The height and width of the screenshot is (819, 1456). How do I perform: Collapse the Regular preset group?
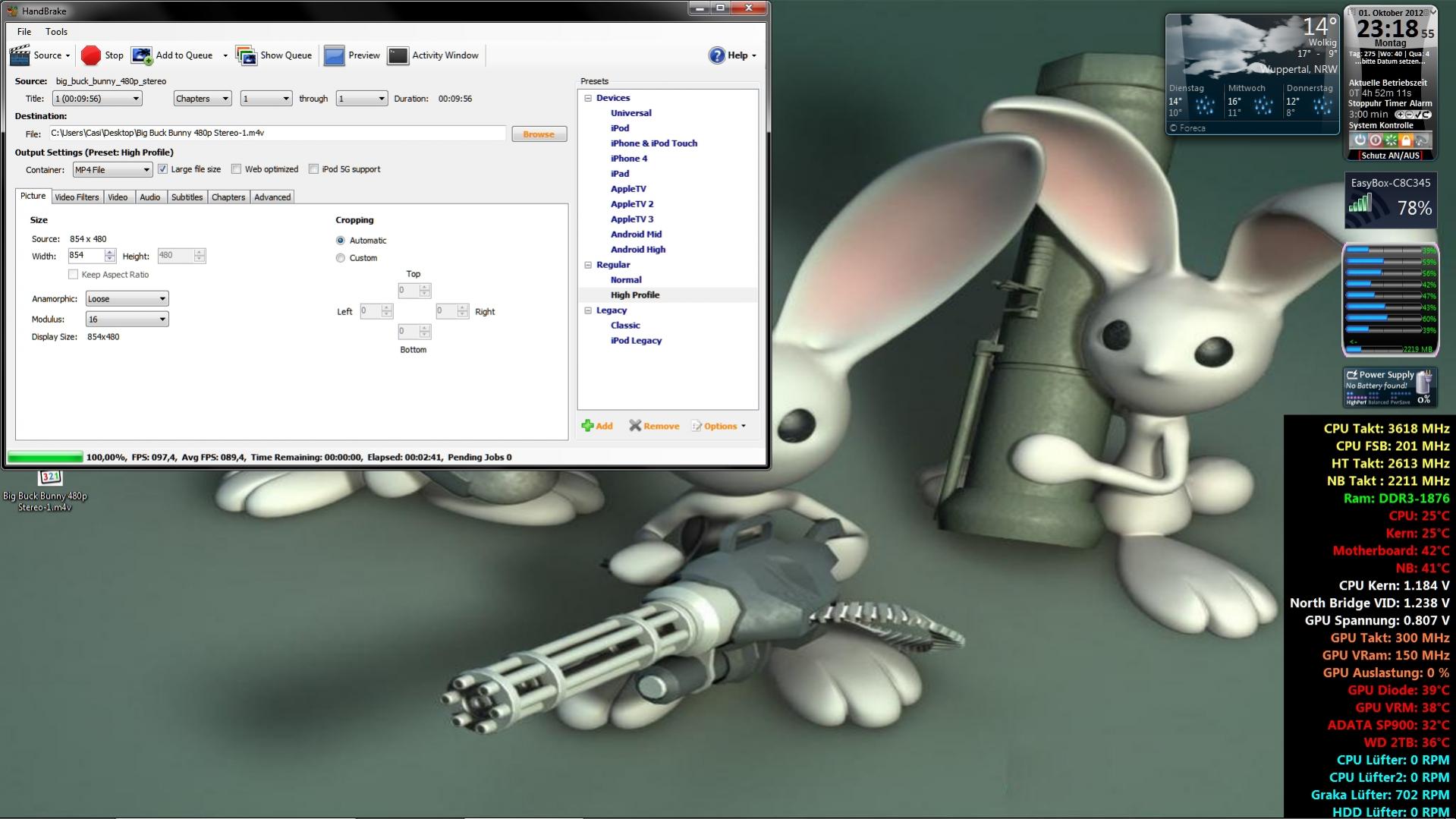pos(587,265)
